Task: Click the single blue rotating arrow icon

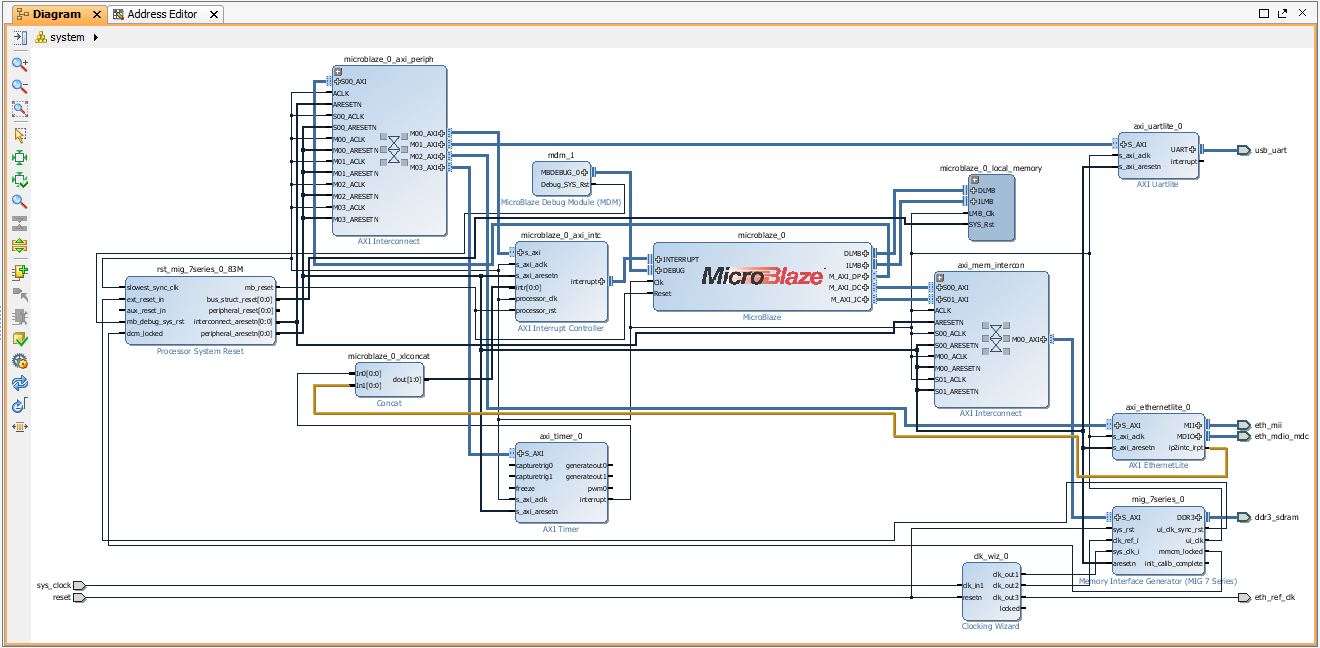Action: point(19,406)
